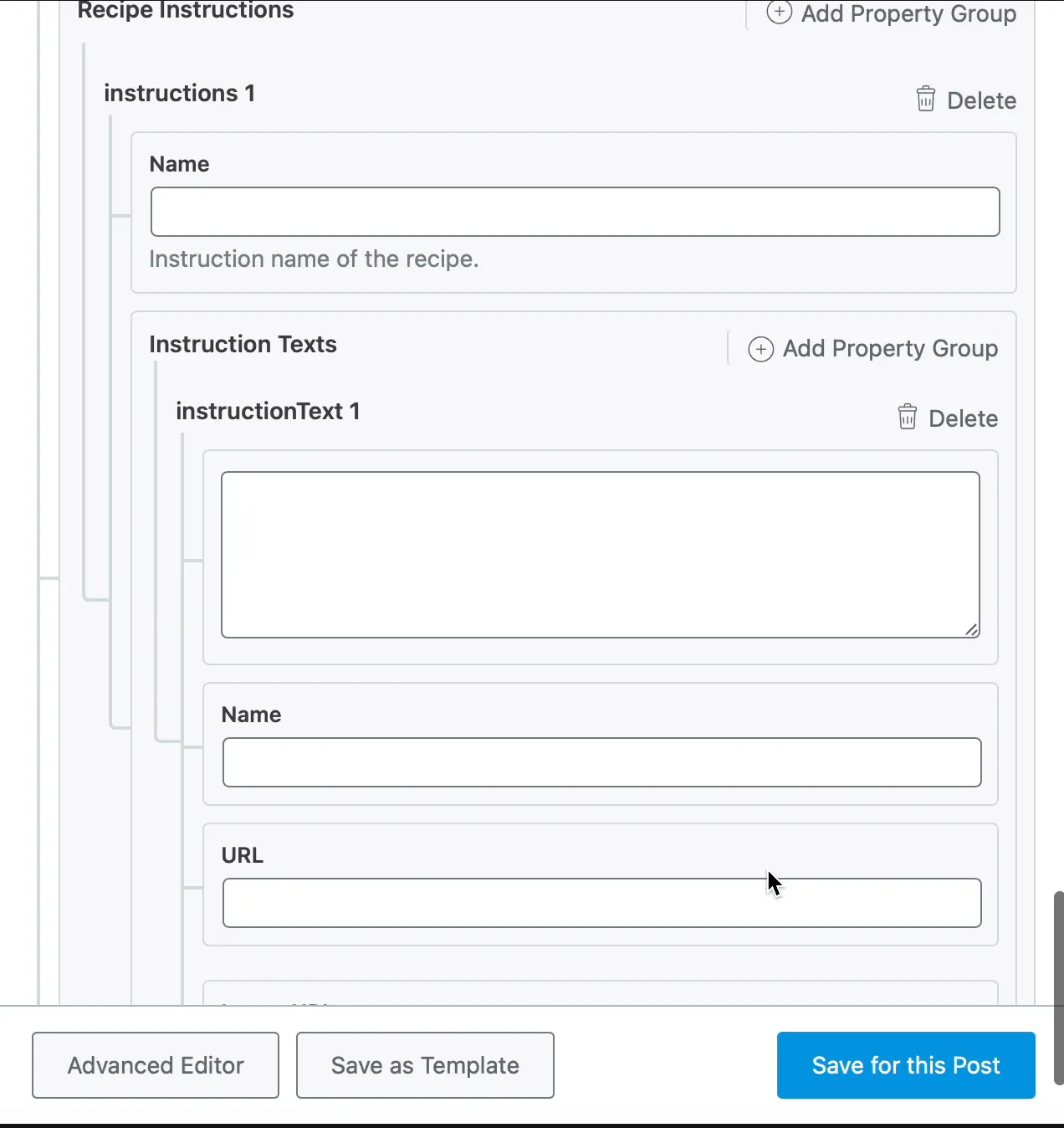Click the Instruction Texts section heading

coord(243,344)
